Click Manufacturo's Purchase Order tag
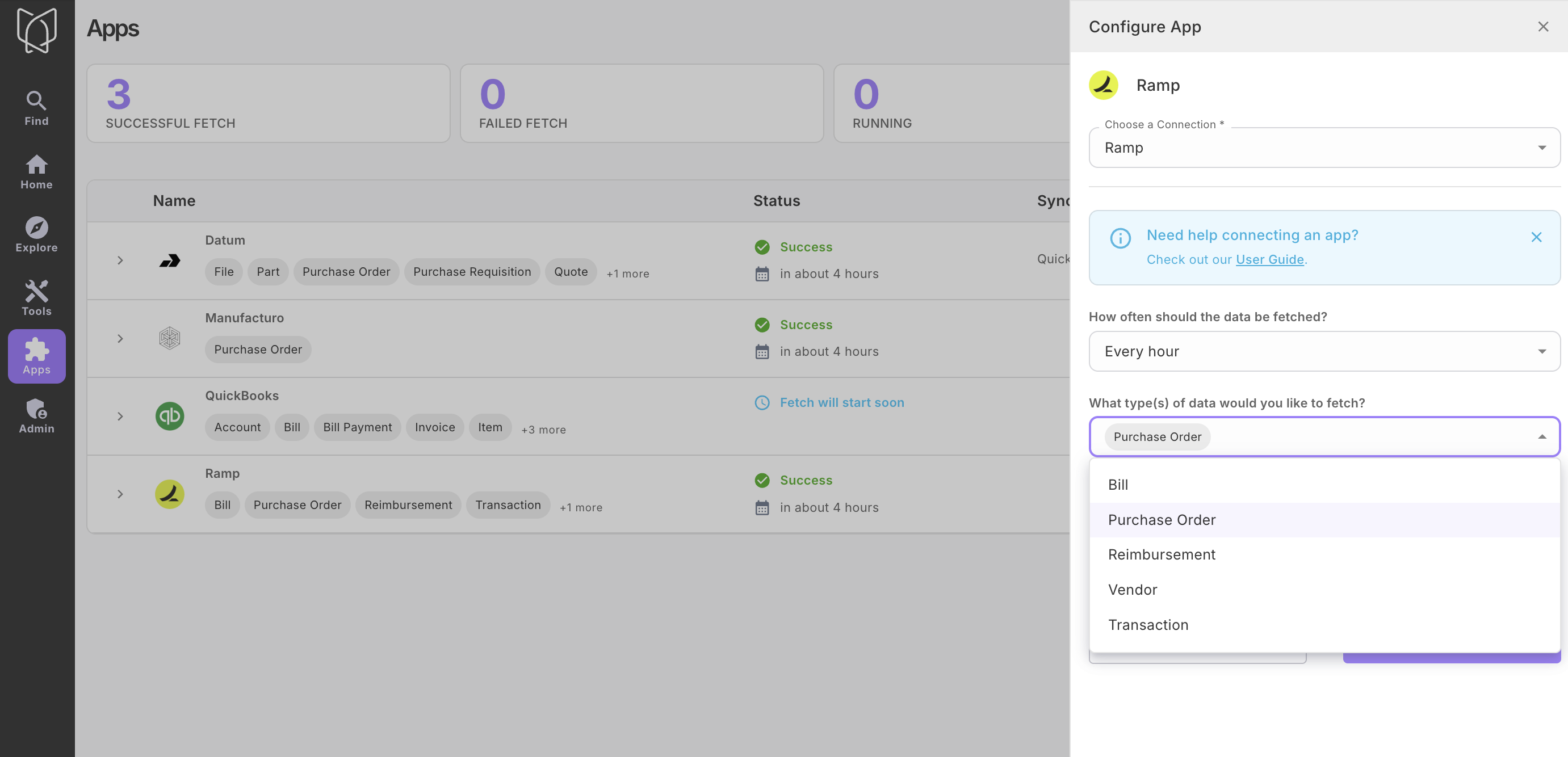This screenshot has width=1568, height=757. point(258,350)
